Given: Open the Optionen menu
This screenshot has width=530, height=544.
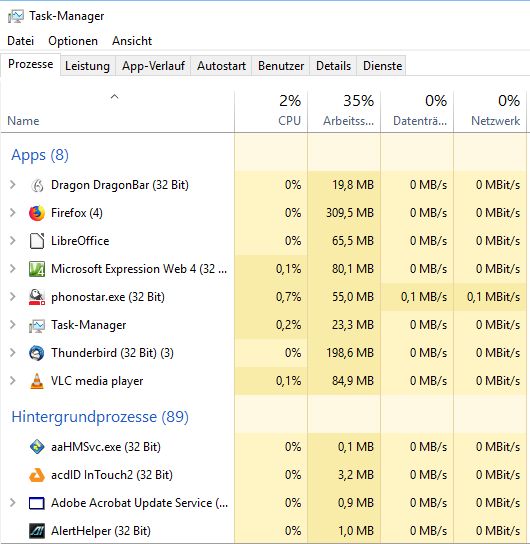Looking at the screenshot, I should click(x=73, y=41).
